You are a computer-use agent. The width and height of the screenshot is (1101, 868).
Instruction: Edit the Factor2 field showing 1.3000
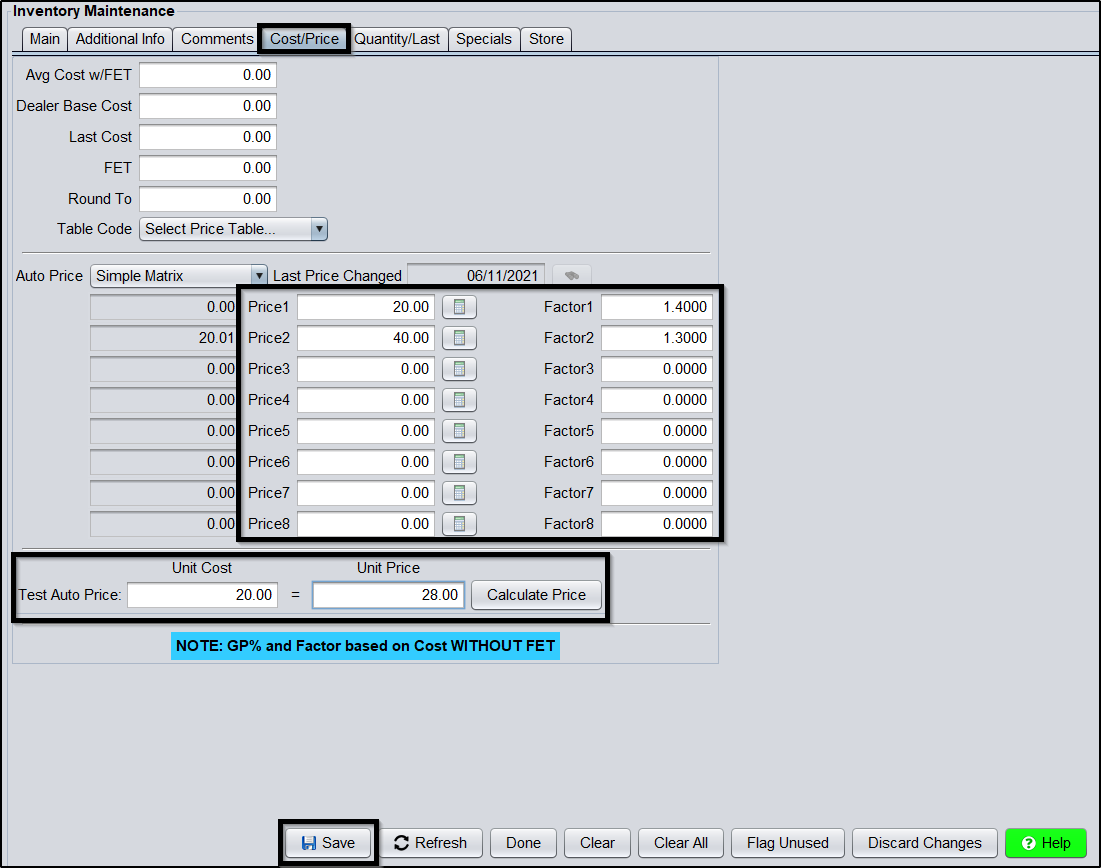click(657, 338)
